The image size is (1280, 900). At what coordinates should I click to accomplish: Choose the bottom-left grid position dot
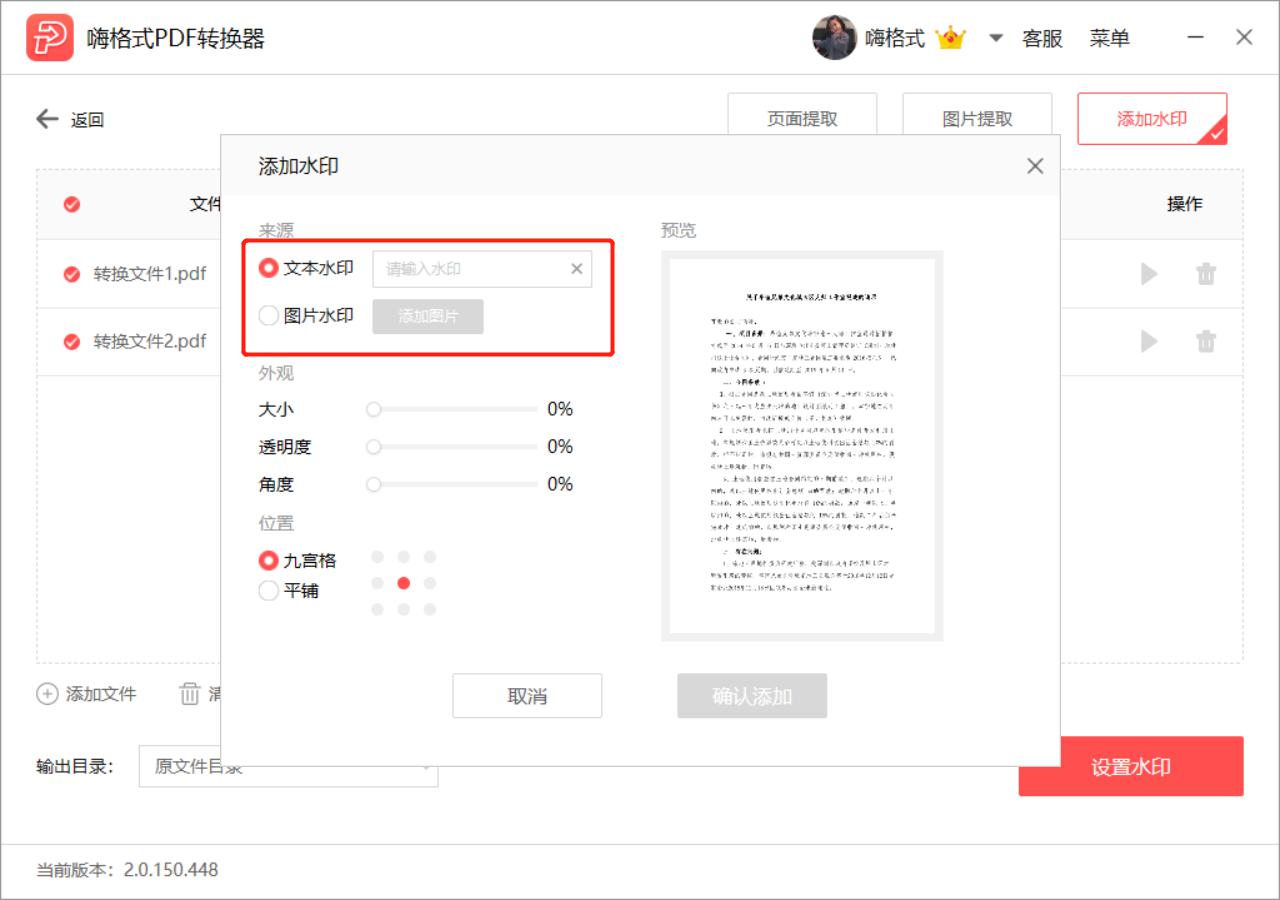tap(377, 609)
